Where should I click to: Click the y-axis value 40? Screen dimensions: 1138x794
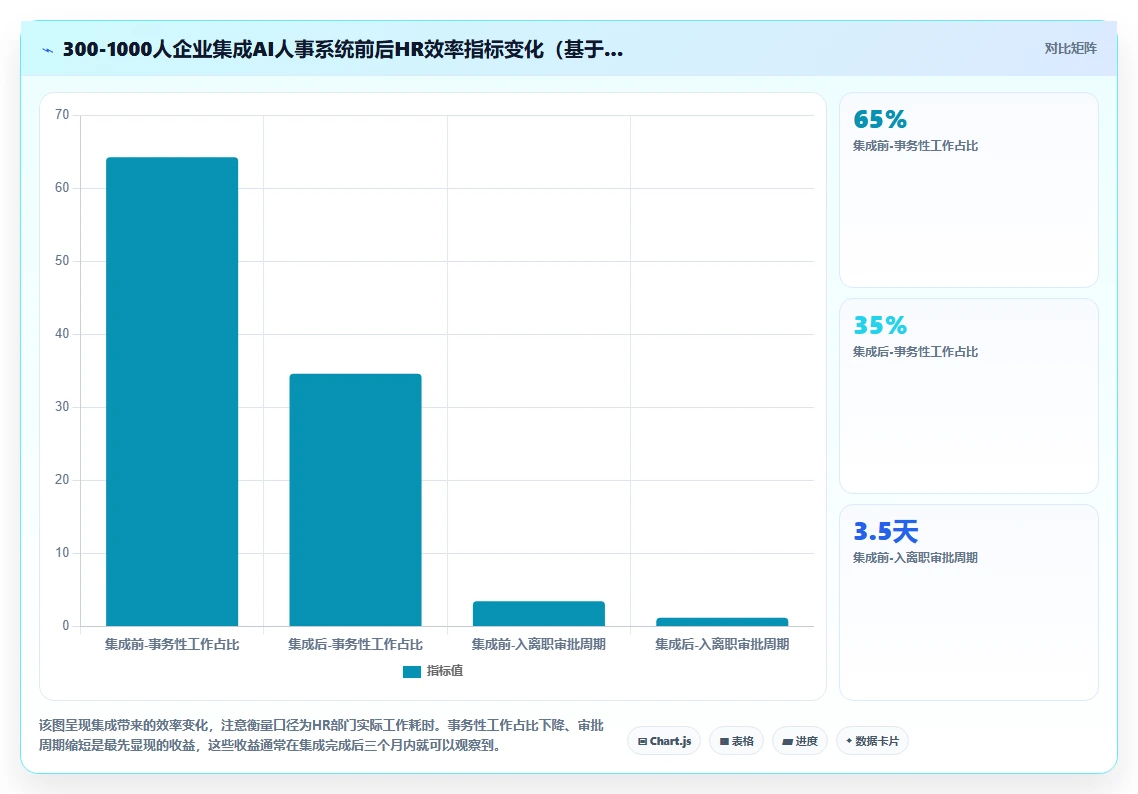[x=62, y=334]
